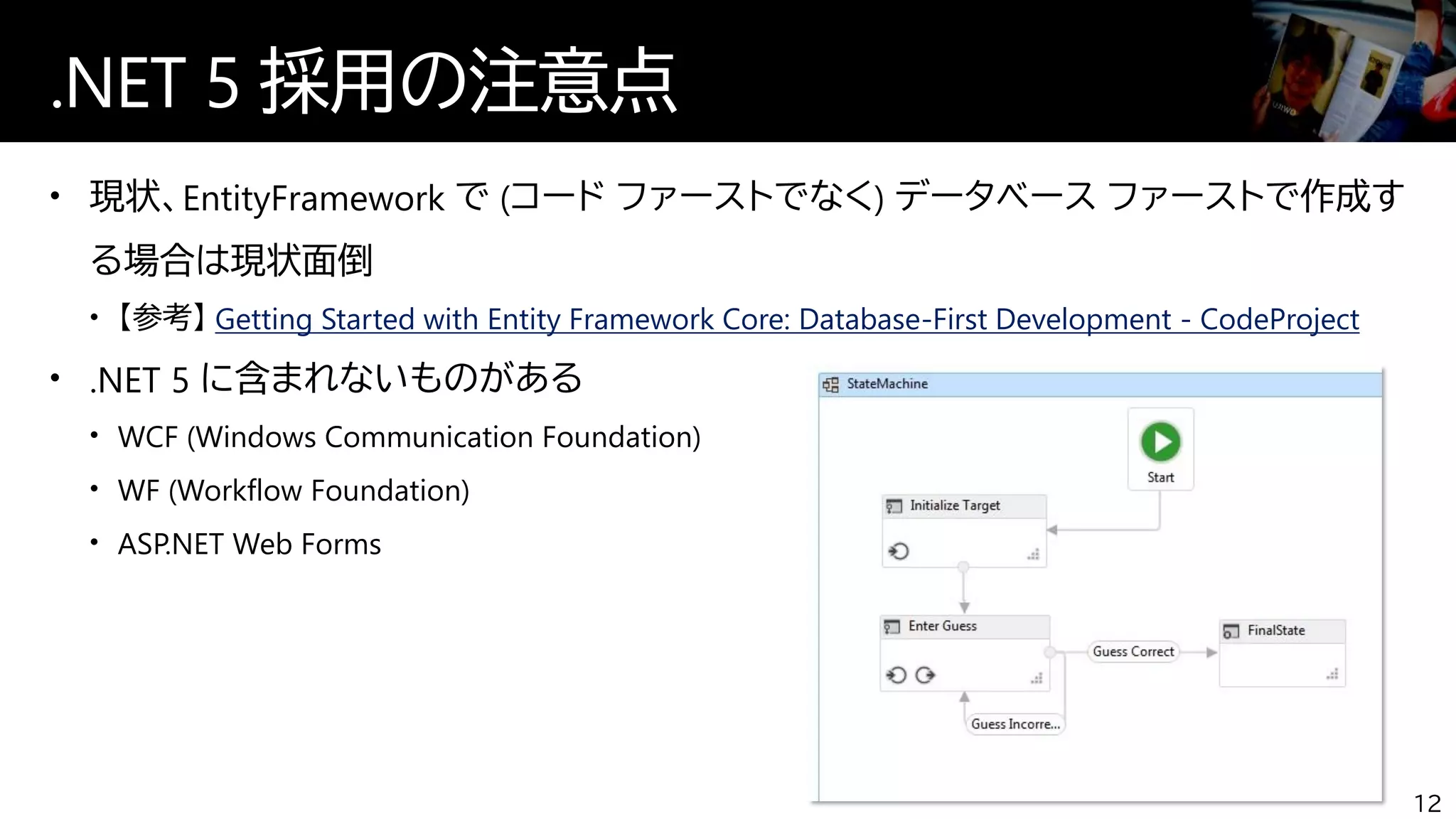Click the exit action icon in Enter Guess
The height and width of the screenshot is (819, 1456).
click(925, 675)
